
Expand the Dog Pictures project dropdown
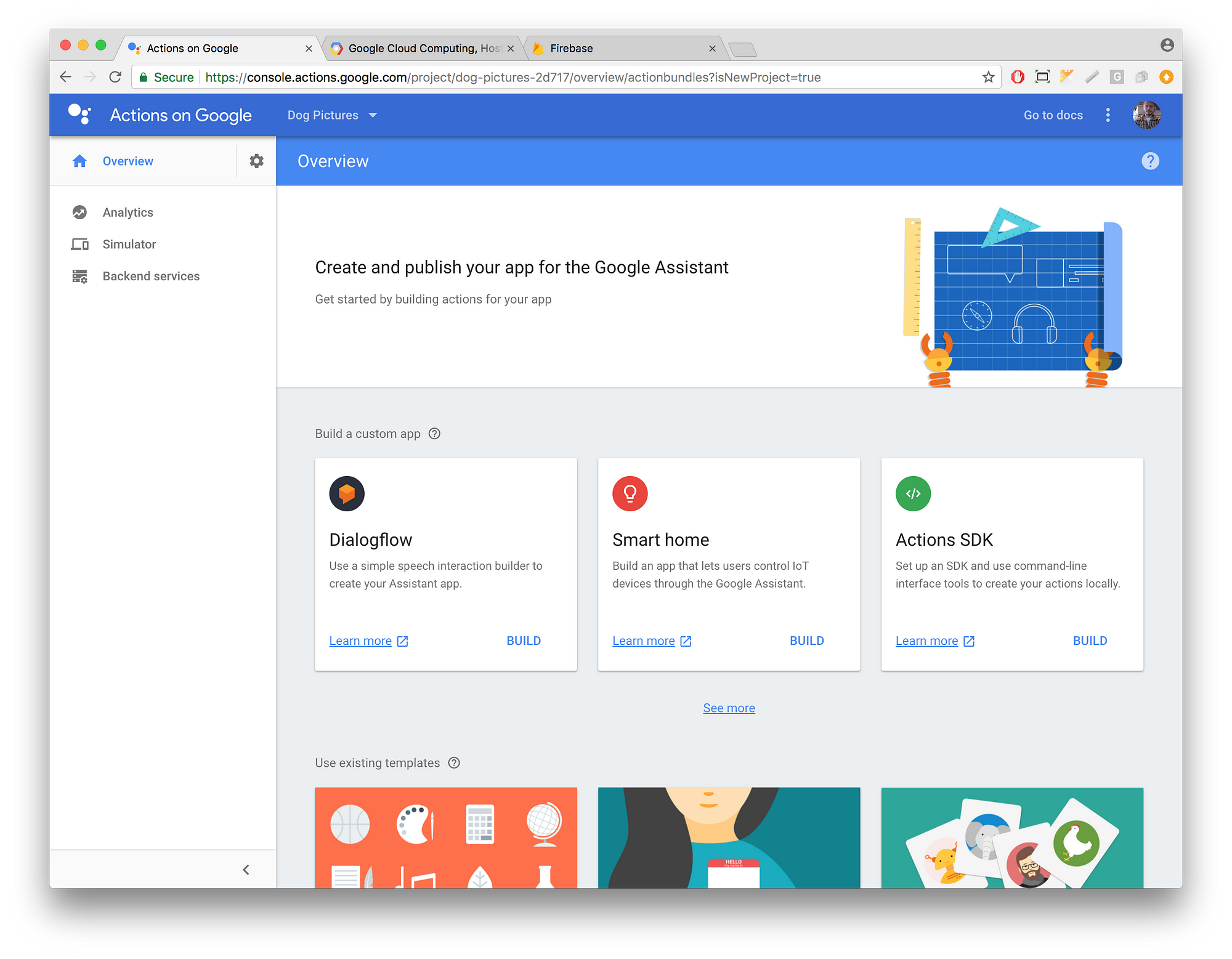376,115
